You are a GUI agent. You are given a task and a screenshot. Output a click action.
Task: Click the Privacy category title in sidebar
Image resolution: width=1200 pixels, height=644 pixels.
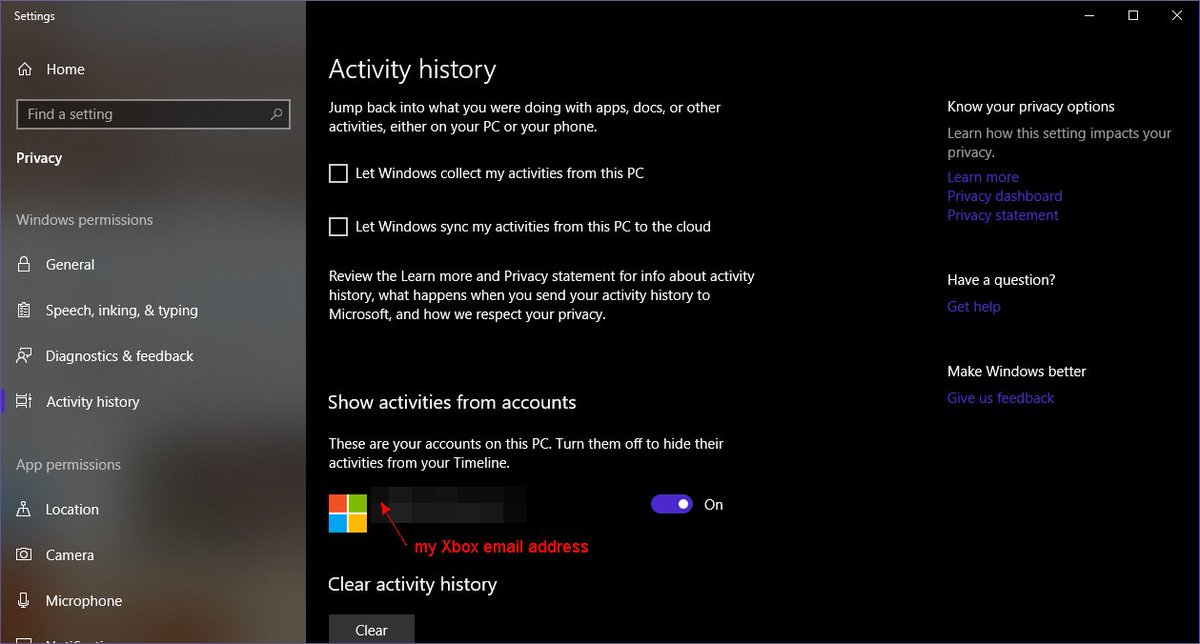[39, 158]
